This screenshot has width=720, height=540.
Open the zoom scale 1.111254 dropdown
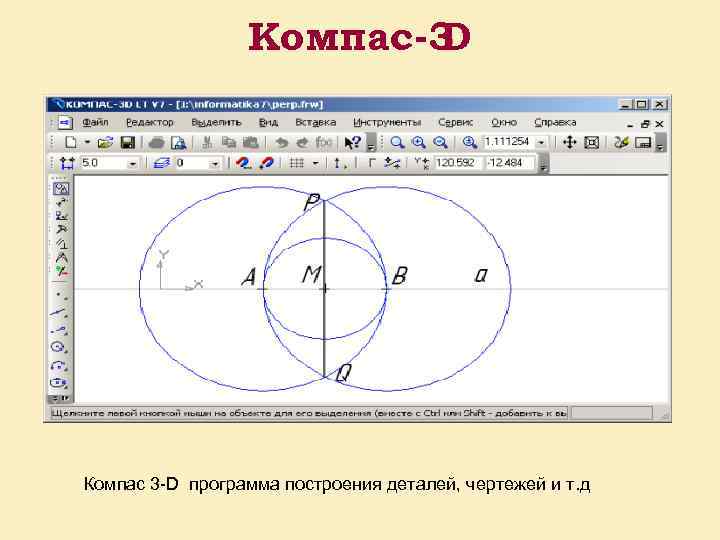541,143
